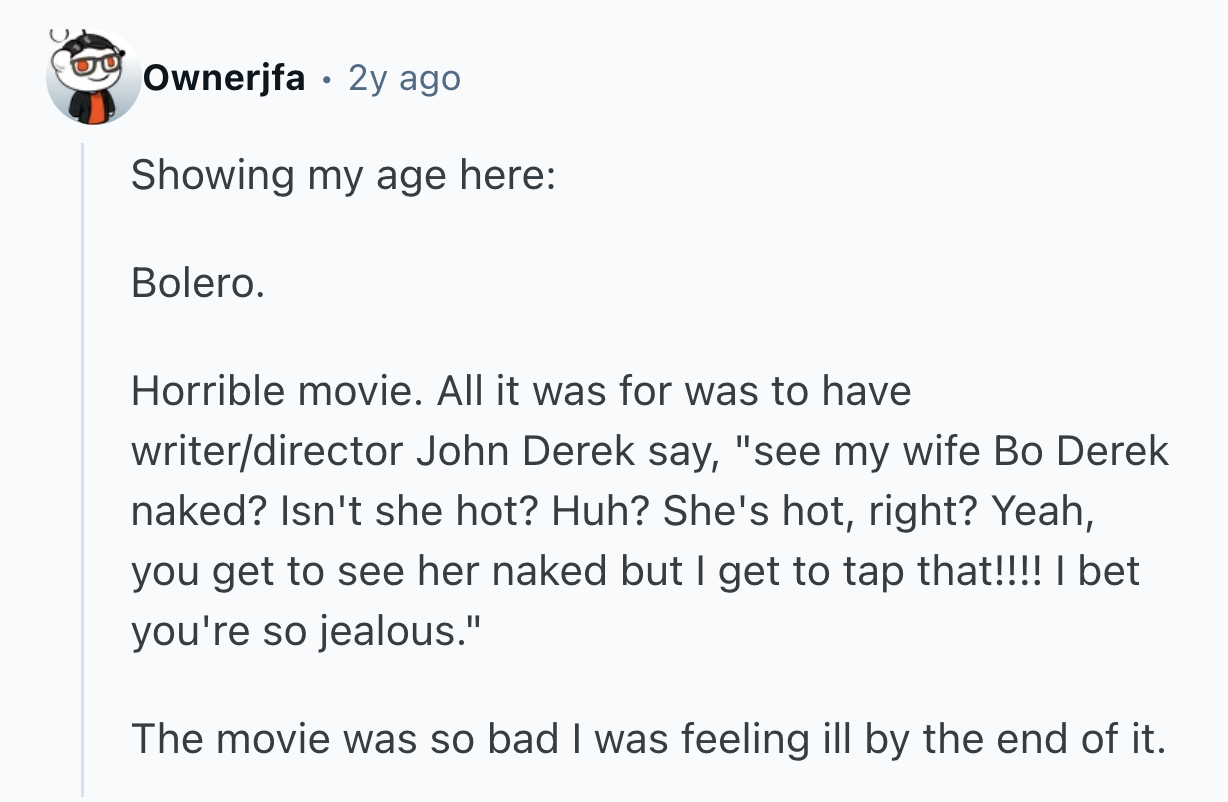Click the phrase "Horrible movie."

(270, 391)
